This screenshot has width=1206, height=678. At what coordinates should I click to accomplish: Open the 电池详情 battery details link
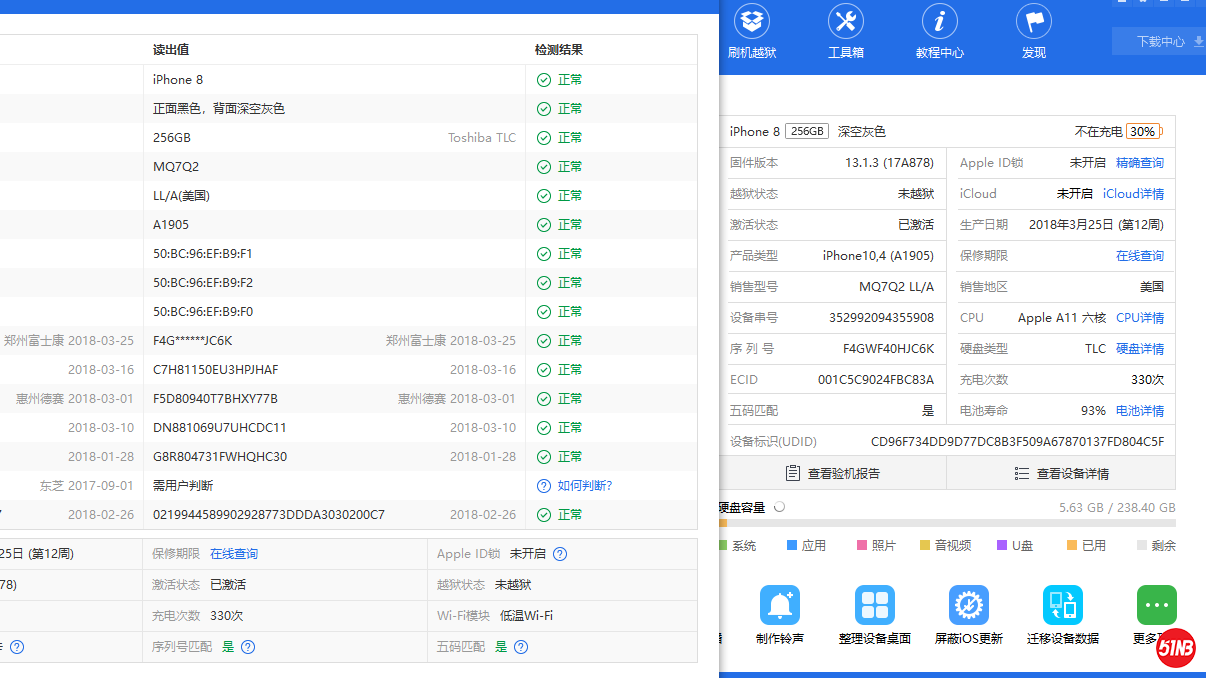point(1139,411)
